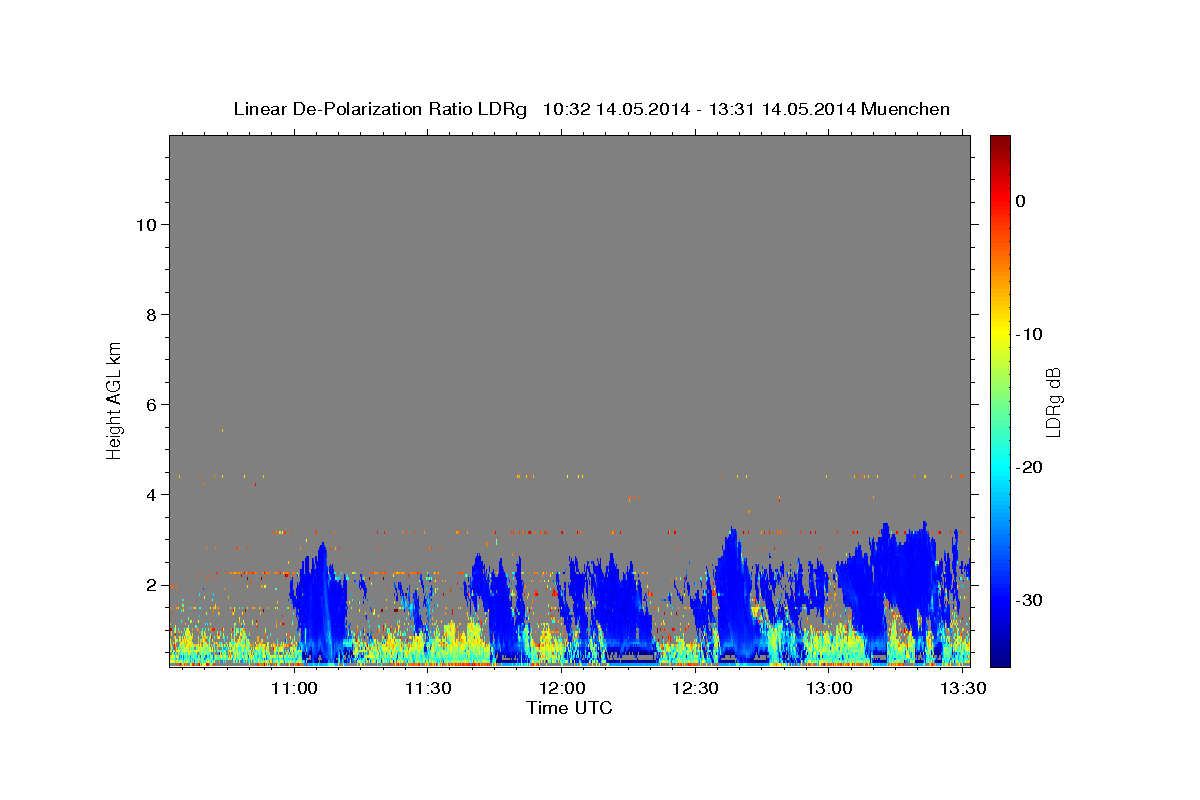Click the 11:00 time tick label
The image size is (1200, 800).
(295, 688)
